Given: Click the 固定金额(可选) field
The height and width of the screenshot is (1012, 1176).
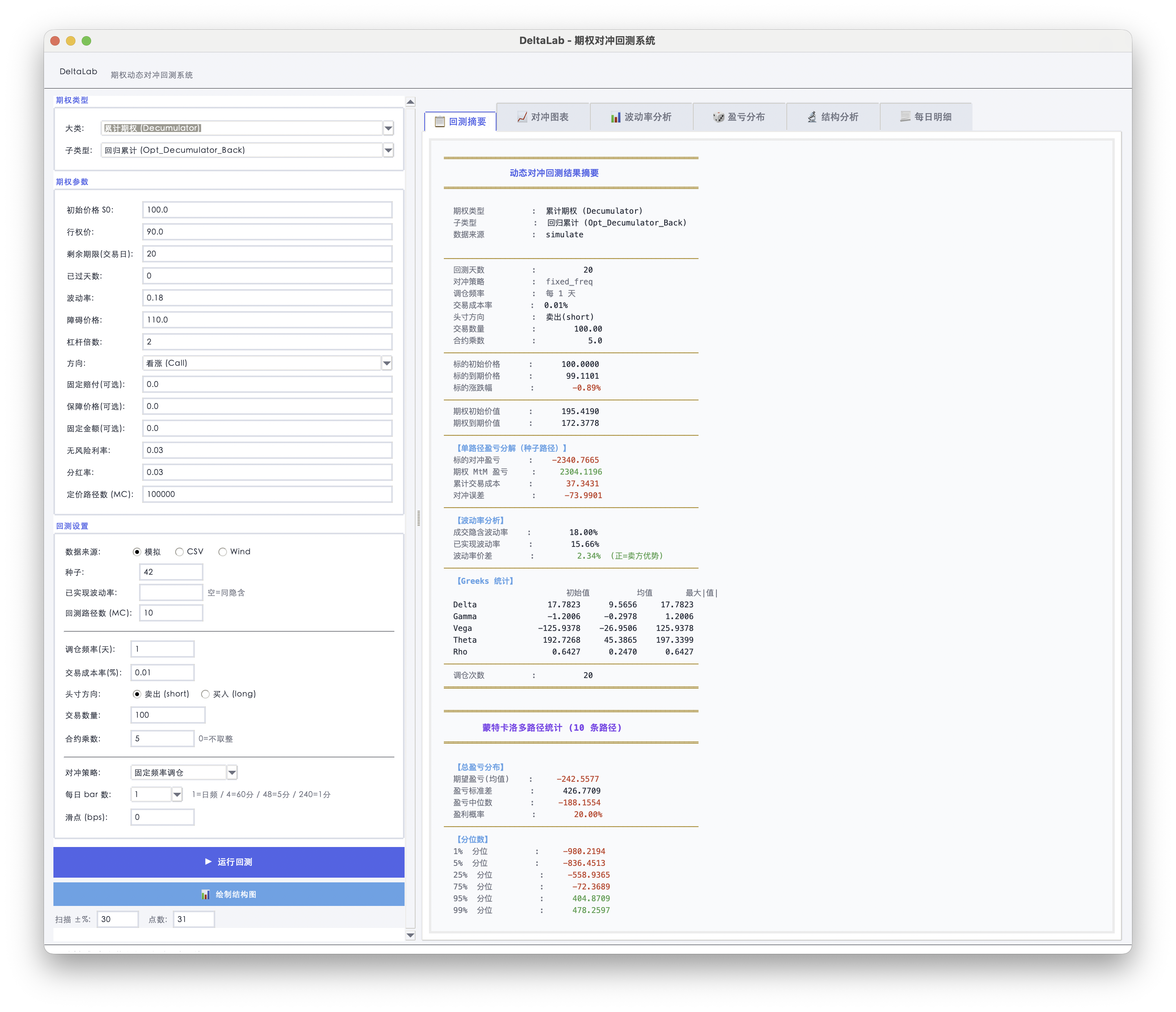Looking at the screenshot, I should [x=267, y=429].
